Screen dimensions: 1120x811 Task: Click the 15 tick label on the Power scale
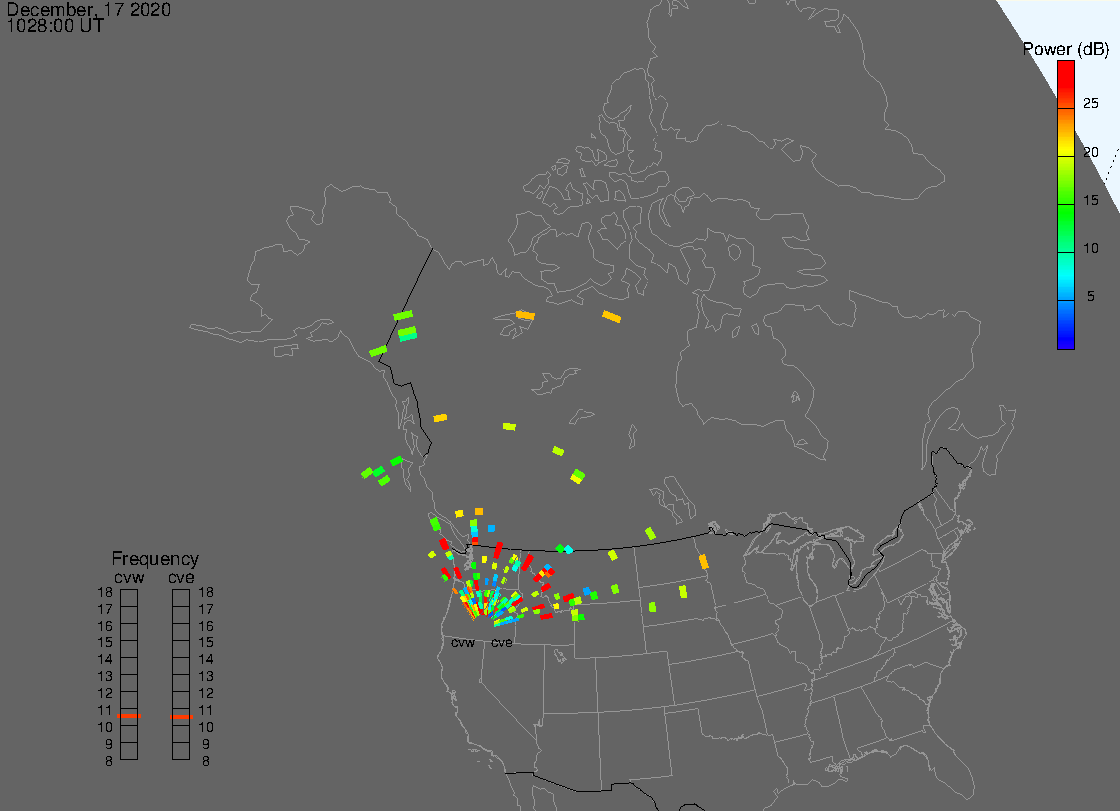pyautogui.click(x=1091, y=200)
